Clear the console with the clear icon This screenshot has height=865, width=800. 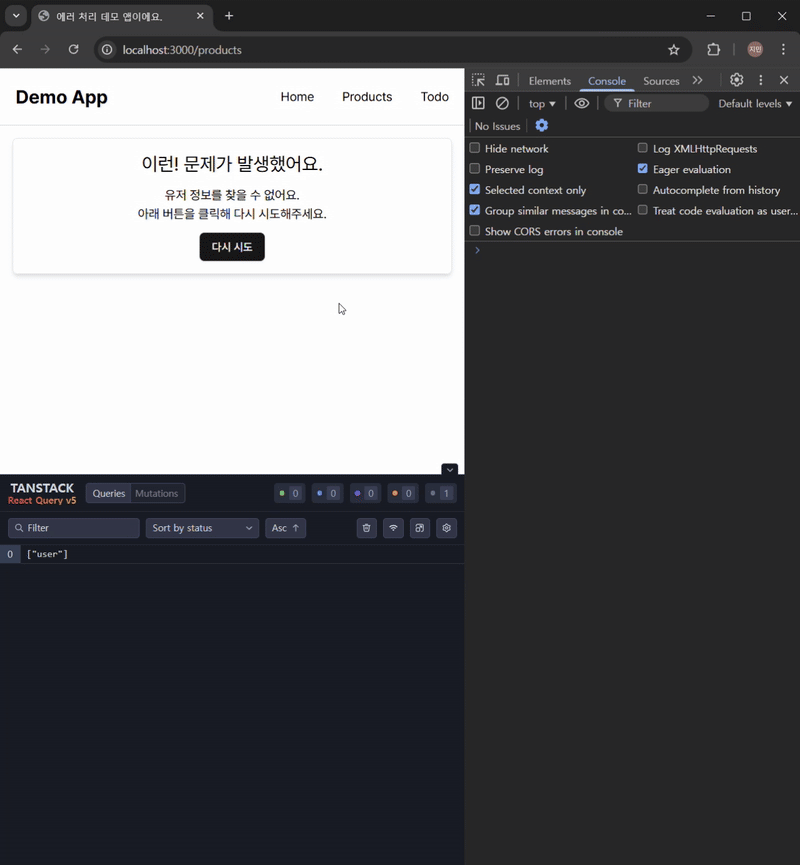point(502,103)
